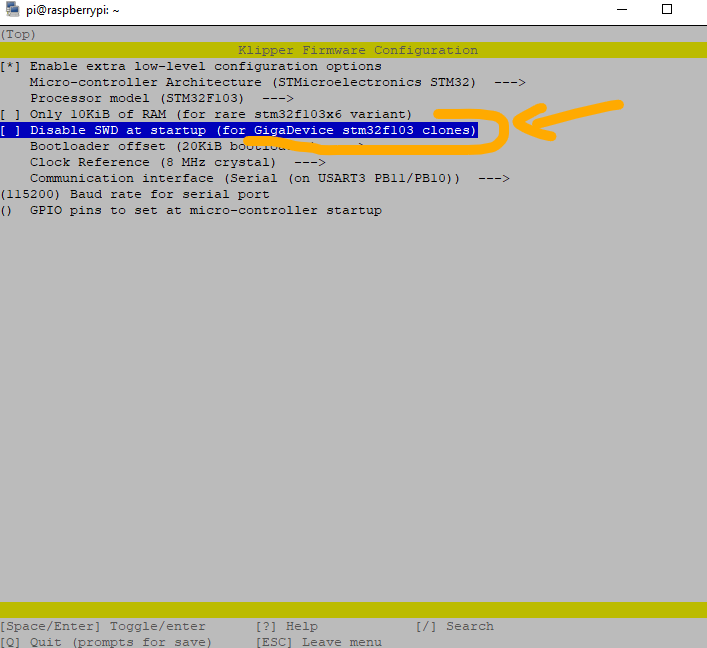Click the [?] Help hint
The height and width of the screenshot is (648, 707).
286,626
